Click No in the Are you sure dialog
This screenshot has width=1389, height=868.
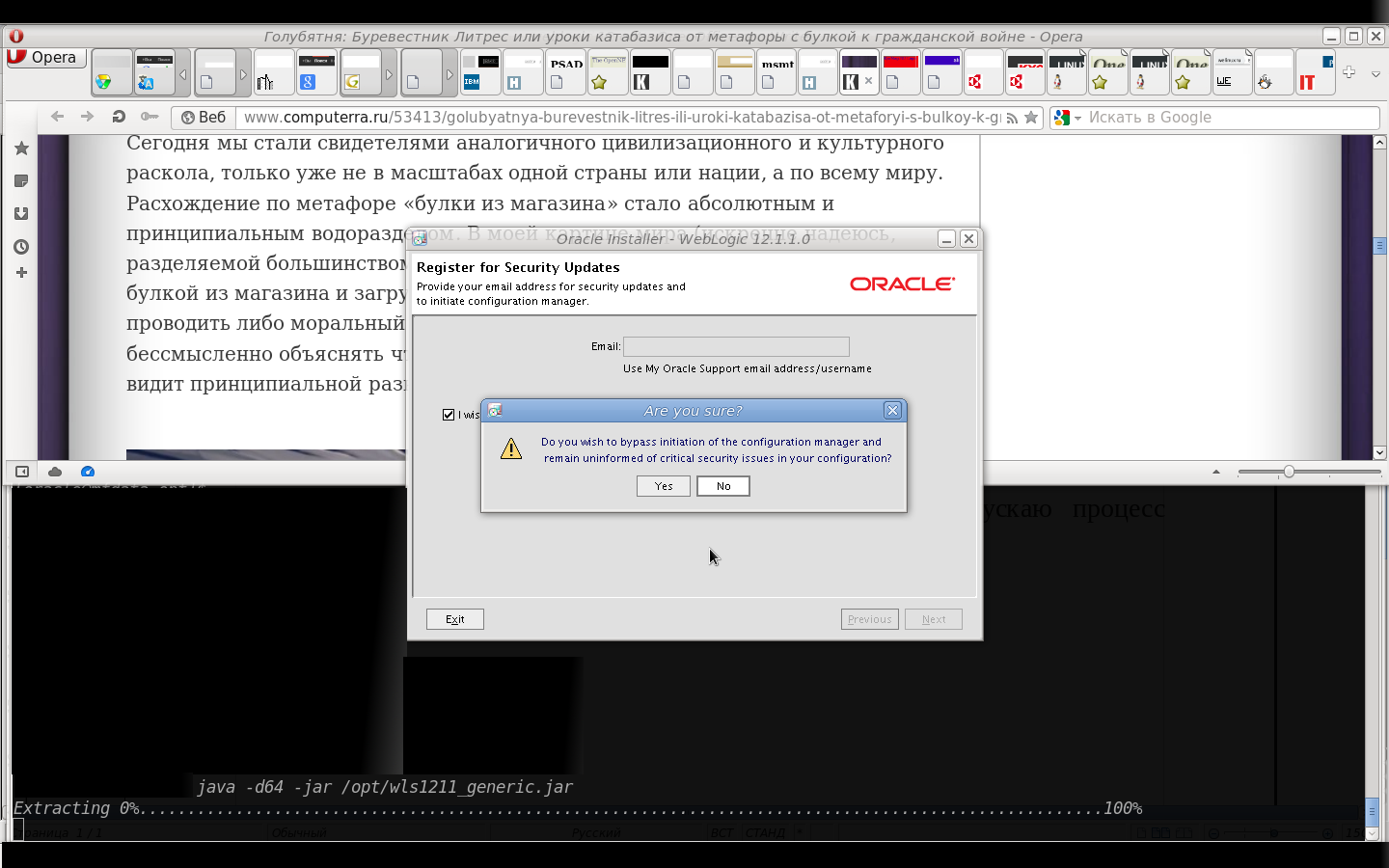(723, 486)
